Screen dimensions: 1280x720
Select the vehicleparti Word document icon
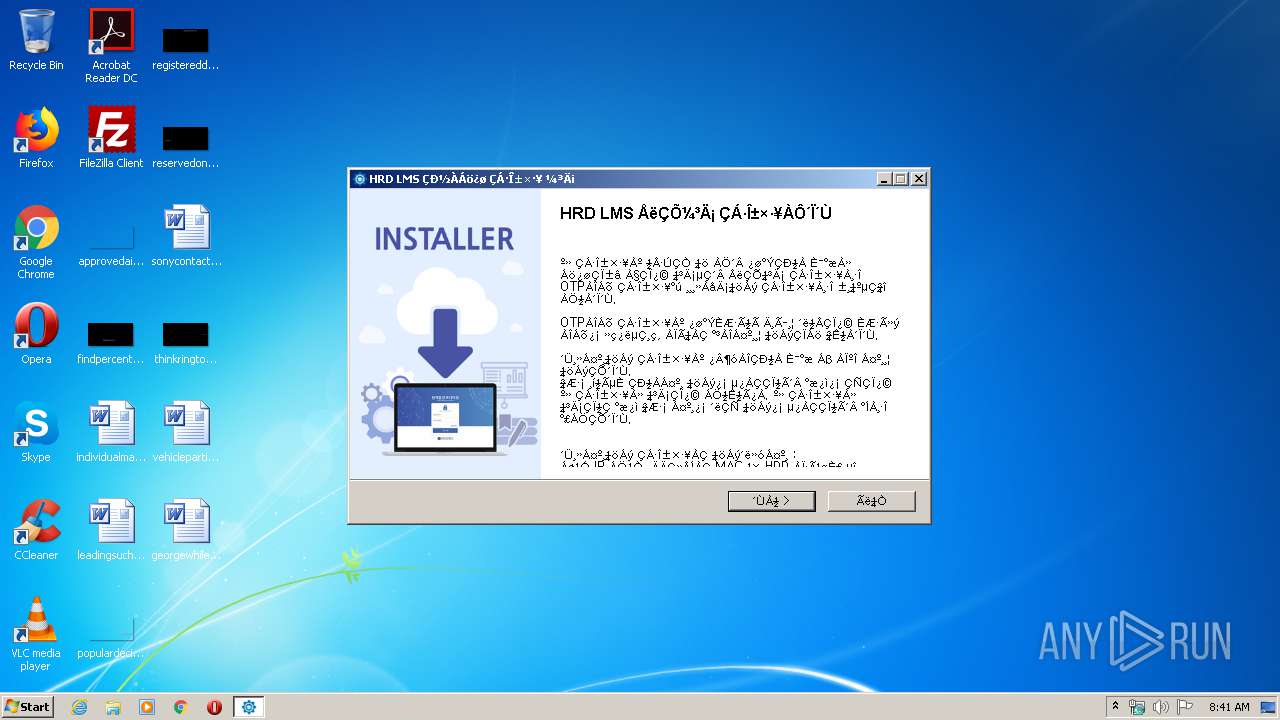click(186, 432)
